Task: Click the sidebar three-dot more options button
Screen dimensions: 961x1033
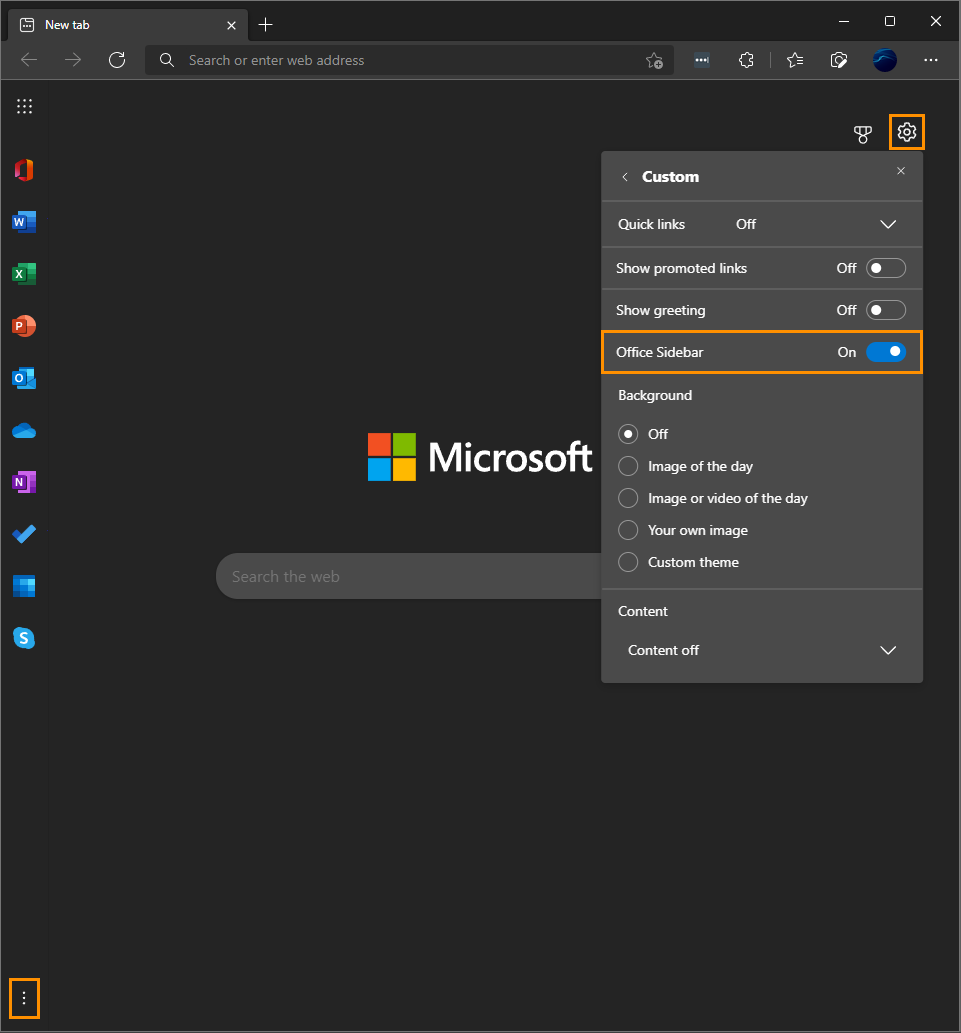Action: tap(24, 998)
